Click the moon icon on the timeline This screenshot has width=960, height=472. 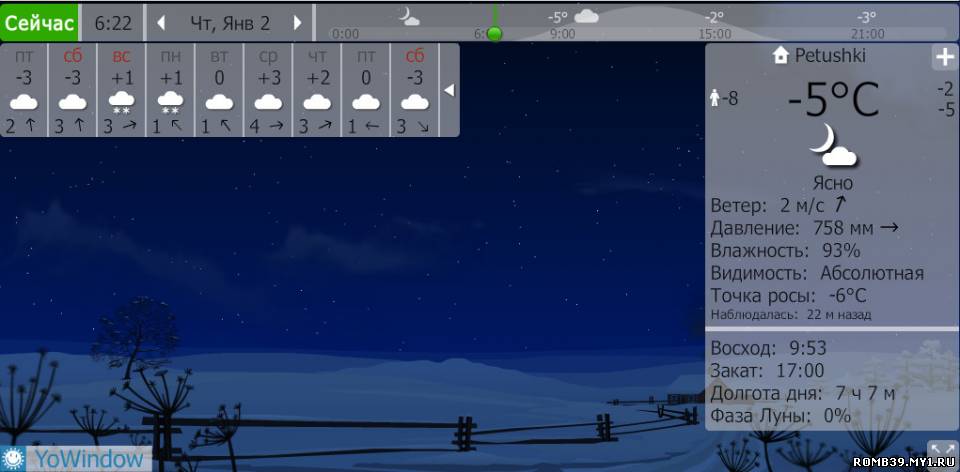[409, 16]
